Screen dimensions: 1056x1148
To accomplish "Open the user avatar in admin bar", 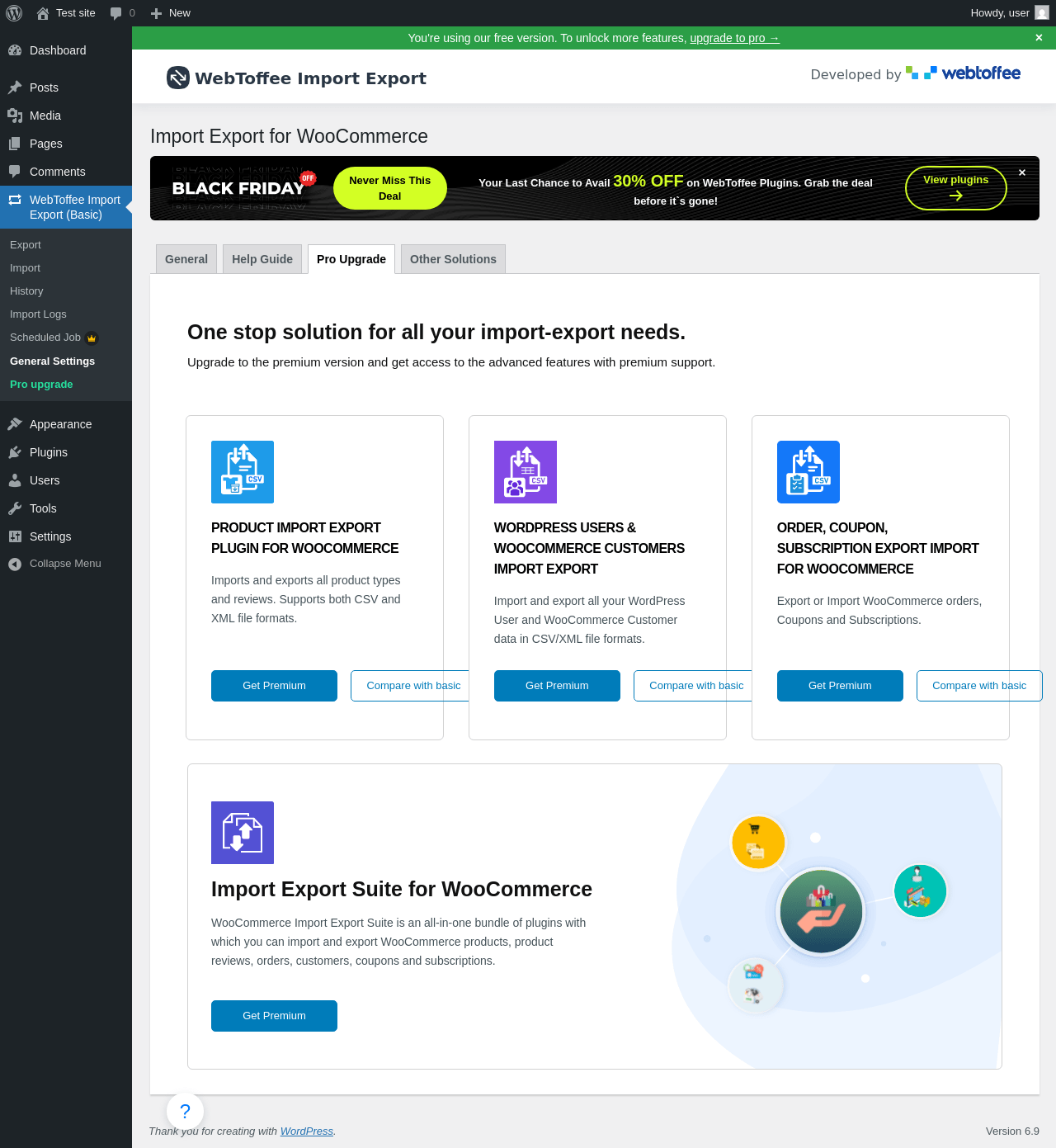I will click(1042, 13).
